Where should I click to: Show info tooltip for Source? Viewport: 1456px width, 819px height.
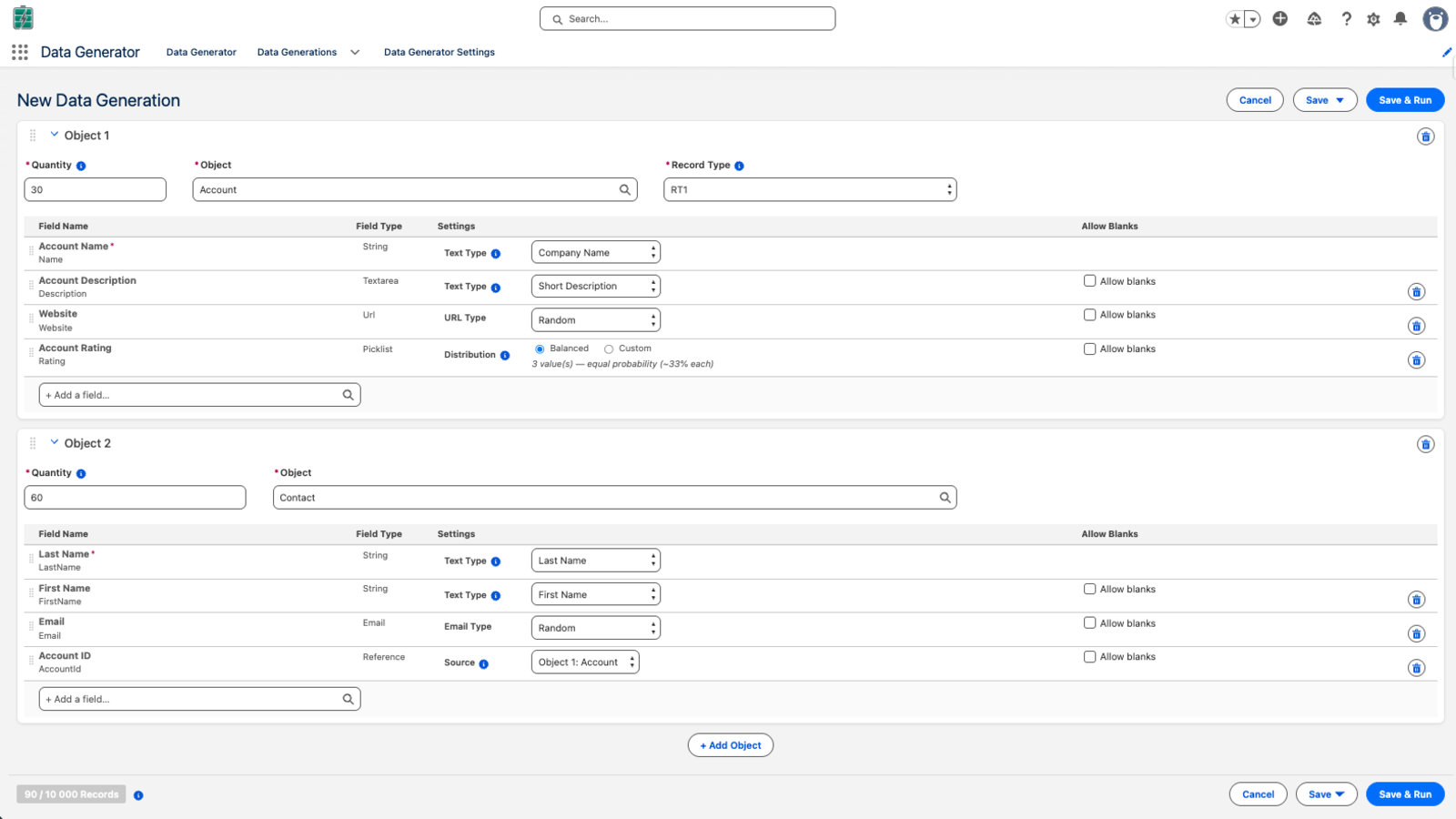pos(484,663)
